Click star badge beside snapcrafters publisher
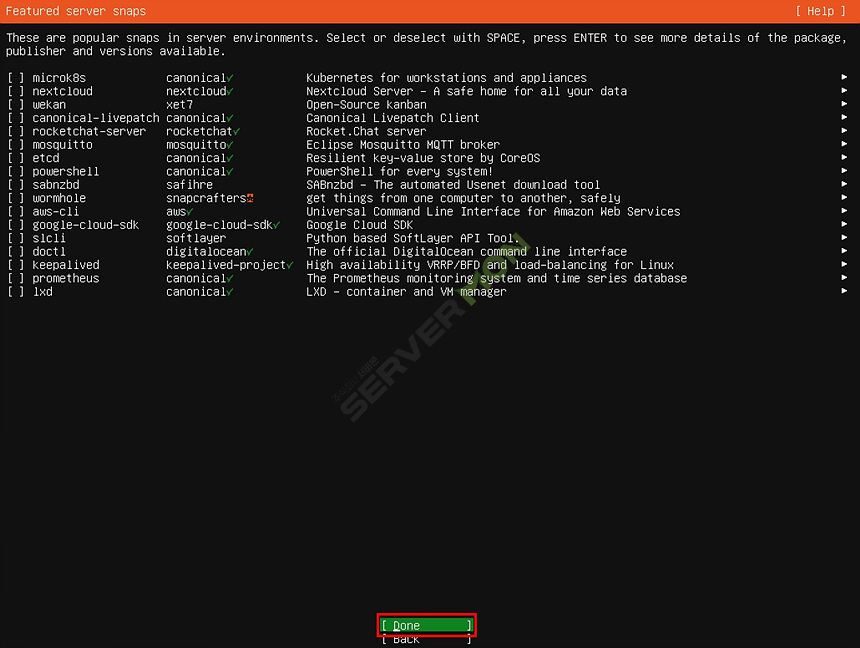This screenshot has width=860, height=648. [250, 198]
